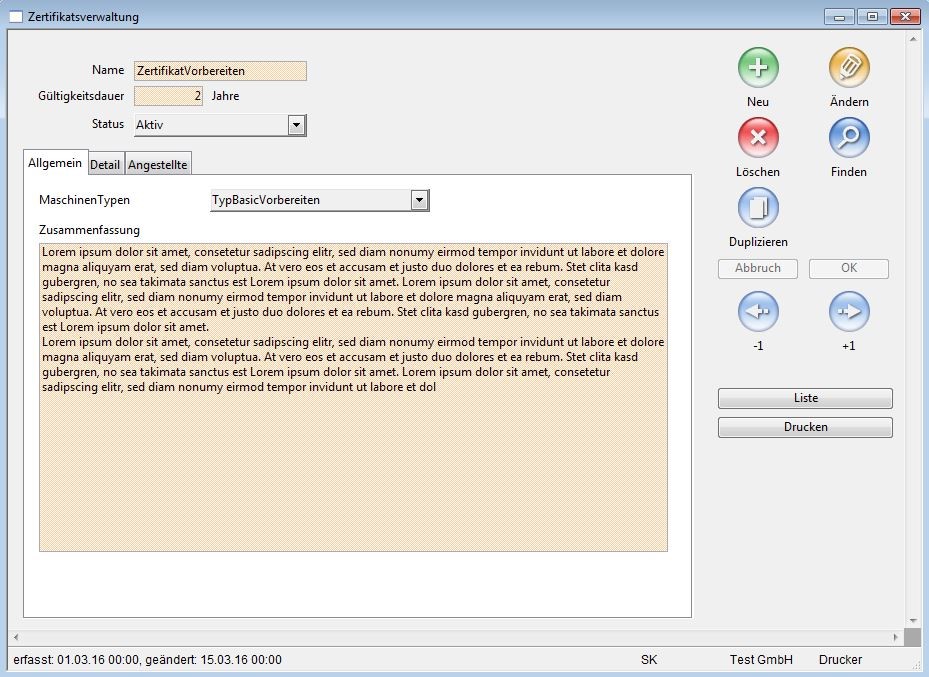Click the window icon in title bar
The height and width of the screenshot is (677, 929).
click(15, 17)
